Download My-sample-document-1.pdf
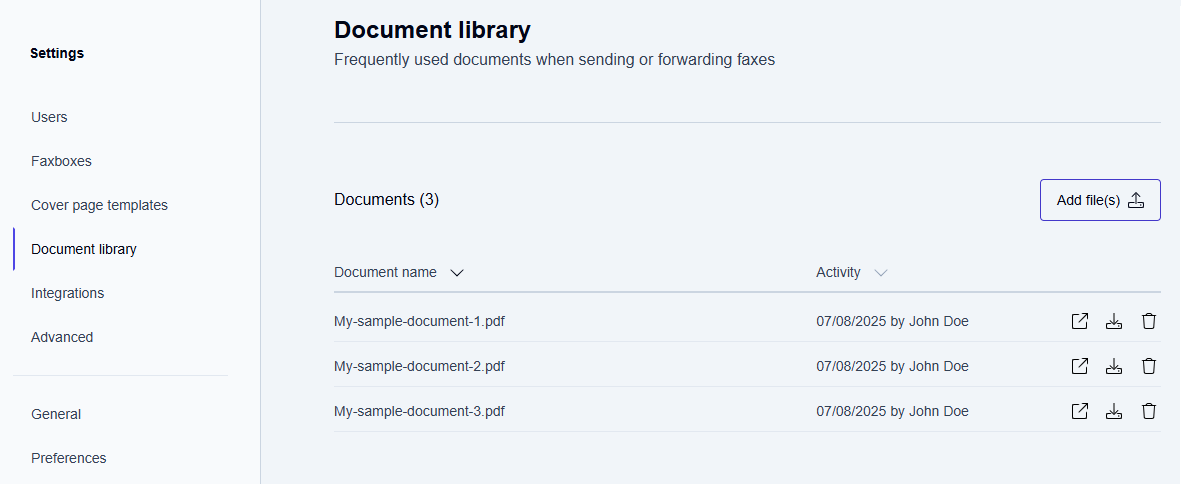This screenshot has height=484, width=1181. pyautogui.click(x=1114, y=321)
